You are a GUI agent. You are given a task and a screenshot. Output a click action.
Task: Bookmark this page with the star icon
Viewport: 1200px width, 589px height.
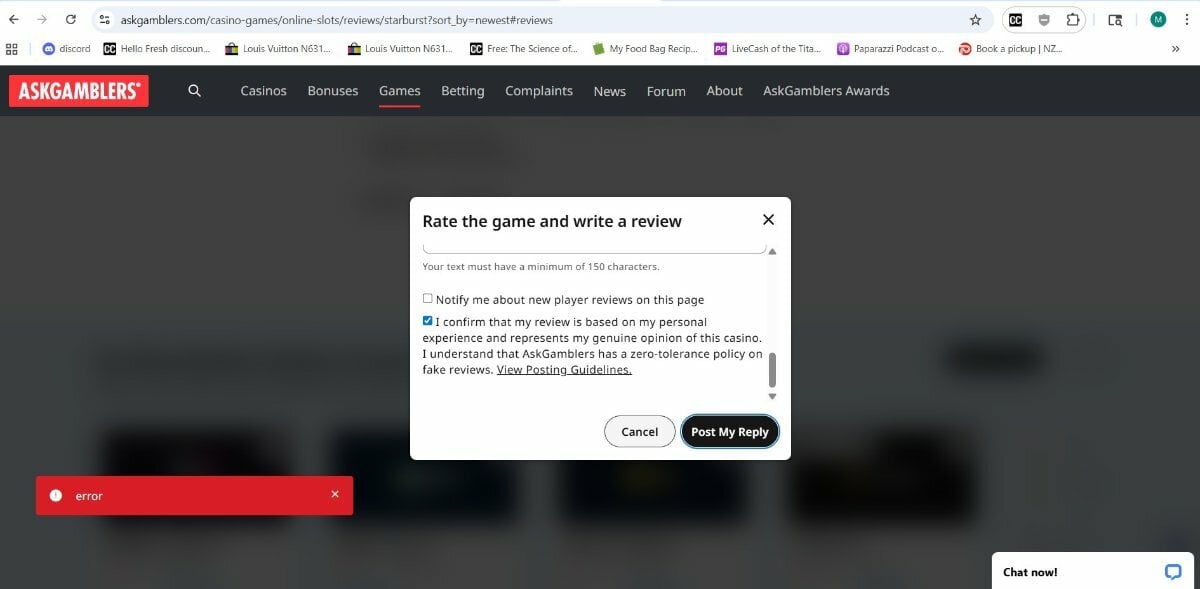975,20
